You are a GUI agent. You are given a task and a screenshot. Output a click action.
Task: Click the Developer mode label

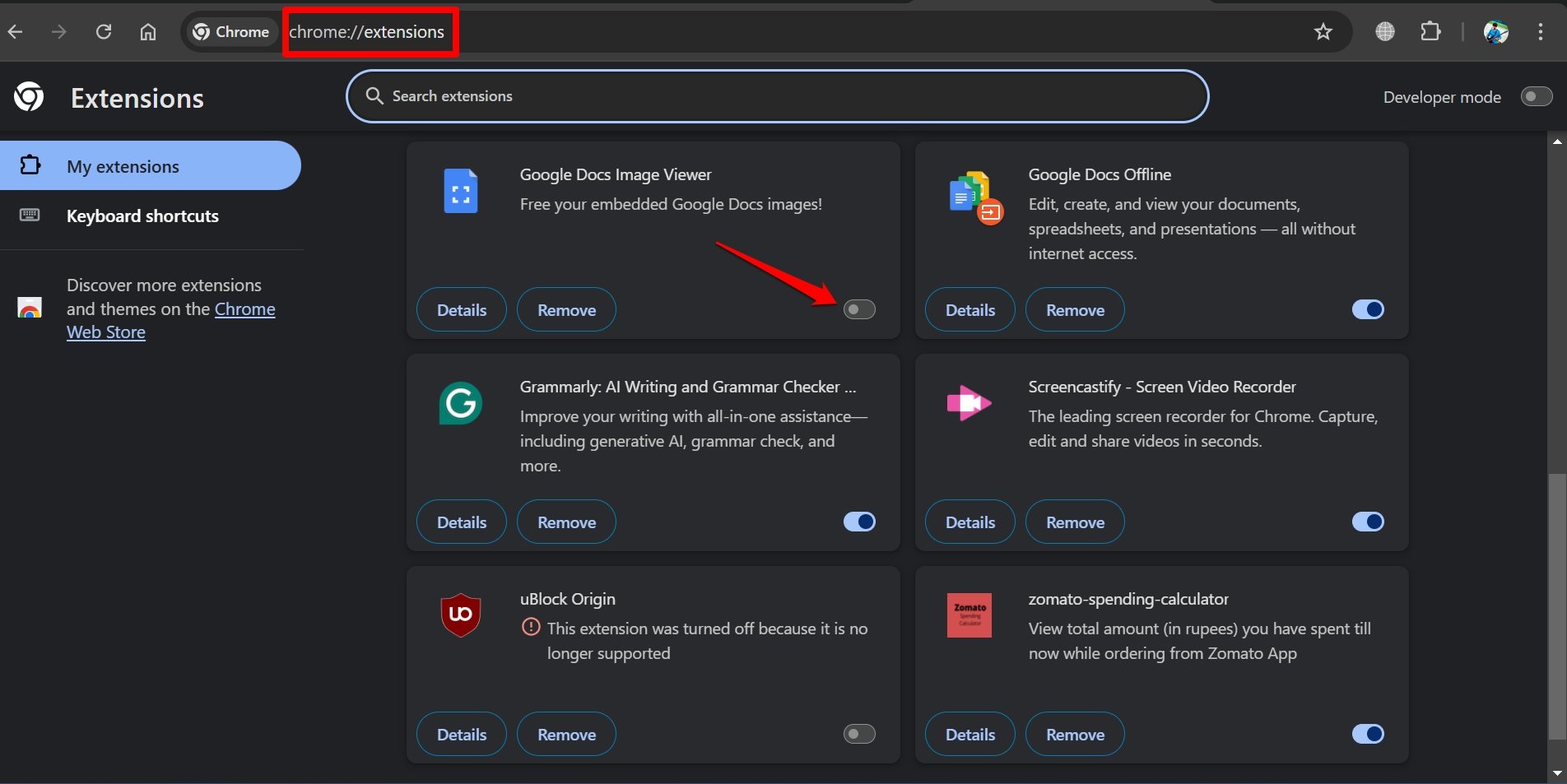pos(1442,97)
